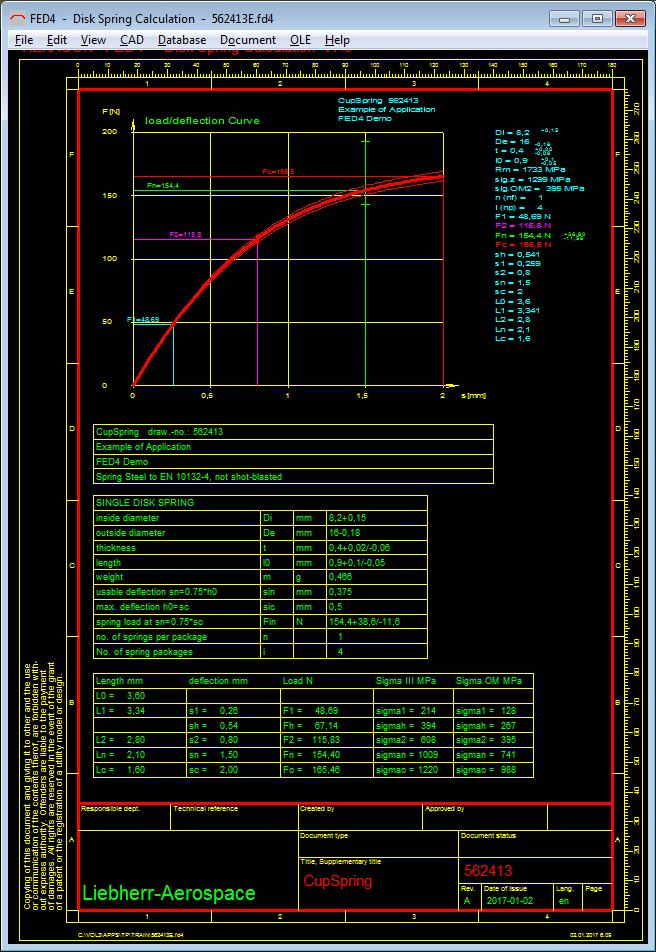
Task: Close the FED4 window
Action: point(629,19)
